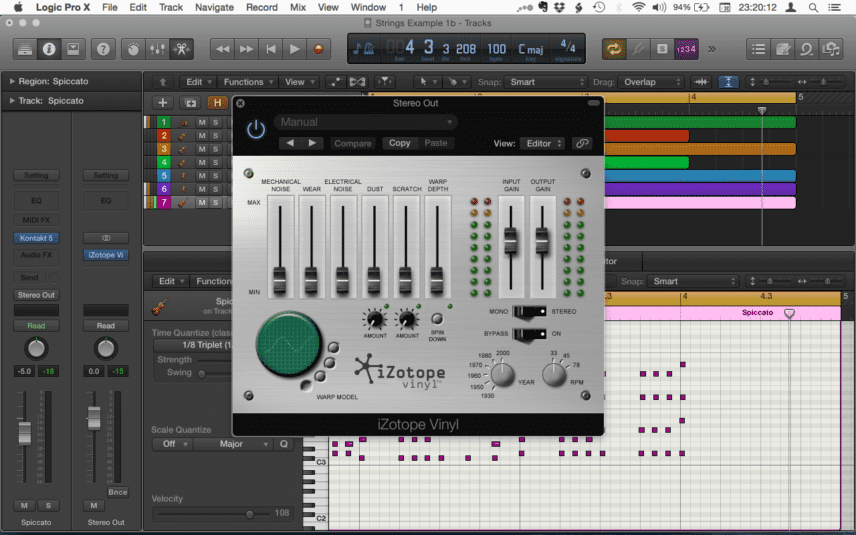Toggle the Vertical Auto Zoom icon
856x535 pixels.
pyautogui.click(x=728, y=82)
